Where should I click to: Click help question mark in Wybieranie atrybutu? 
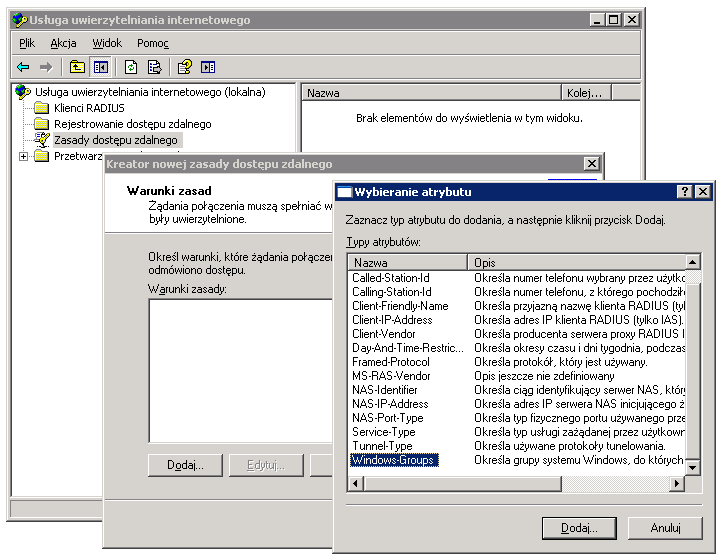pos(685,191)
